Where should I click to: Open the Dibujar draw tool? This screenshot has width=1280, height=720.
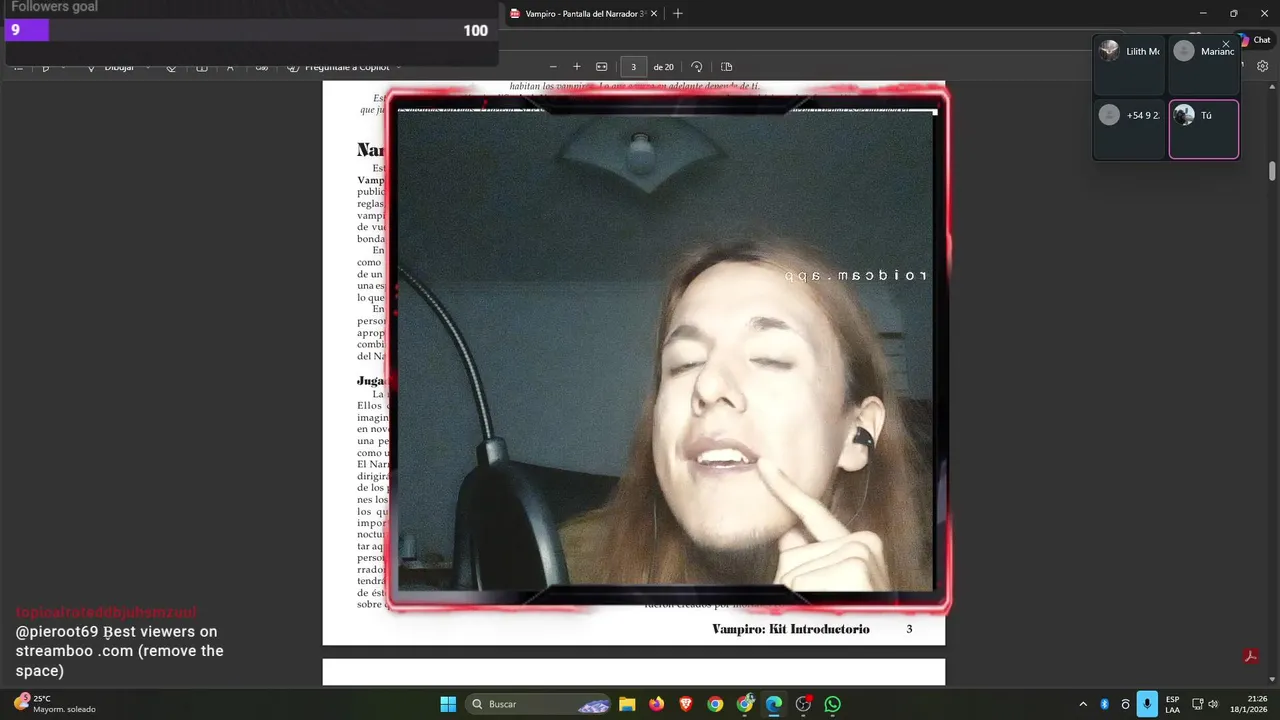(110, 67)
